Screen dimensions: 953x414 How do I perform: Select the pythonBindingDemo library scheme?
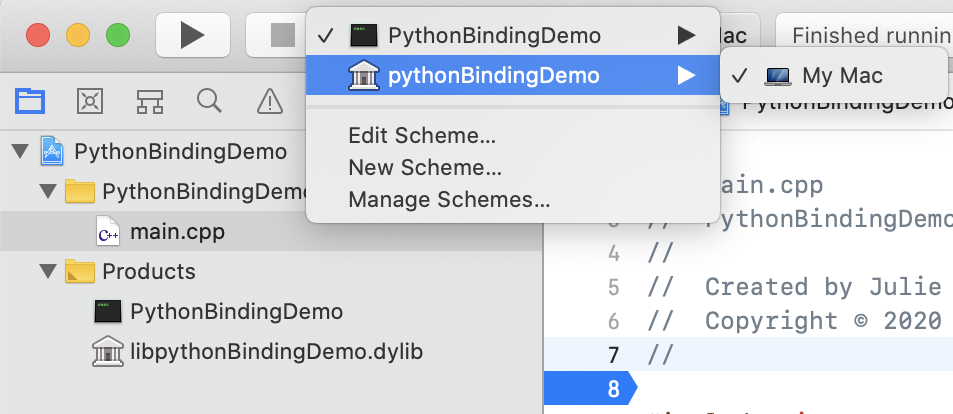512,75
